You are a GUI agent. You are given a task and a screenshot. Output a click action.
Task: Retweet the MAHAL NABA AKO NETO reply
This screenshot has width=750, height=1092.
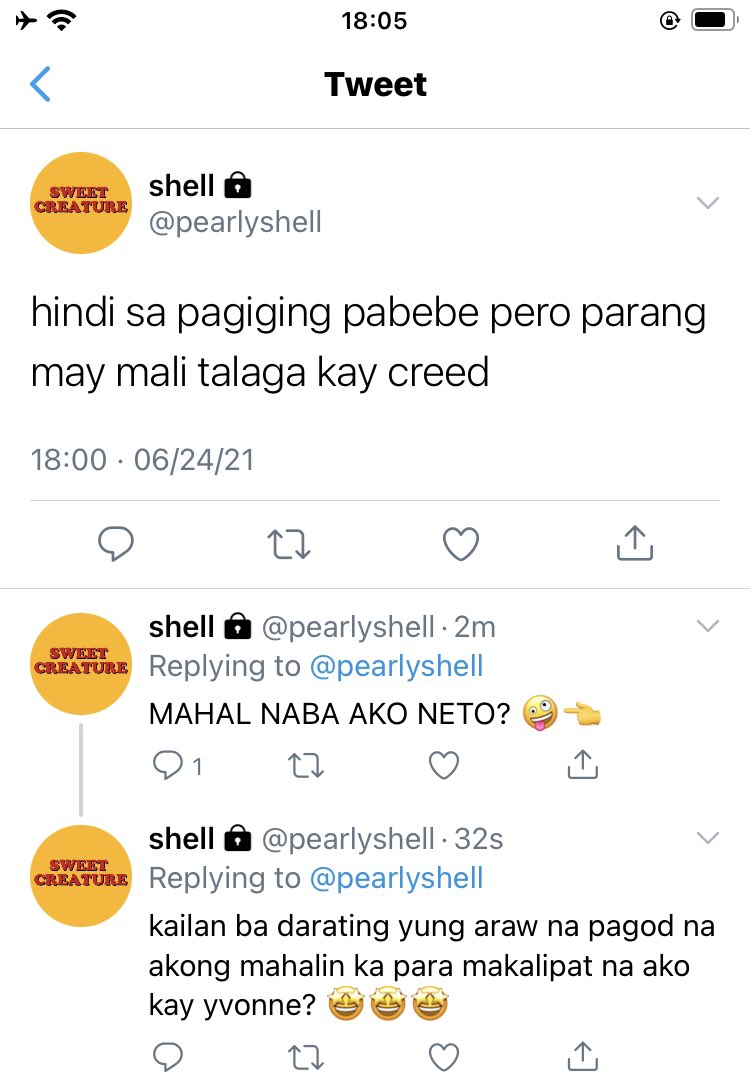[x=306, y=766]
